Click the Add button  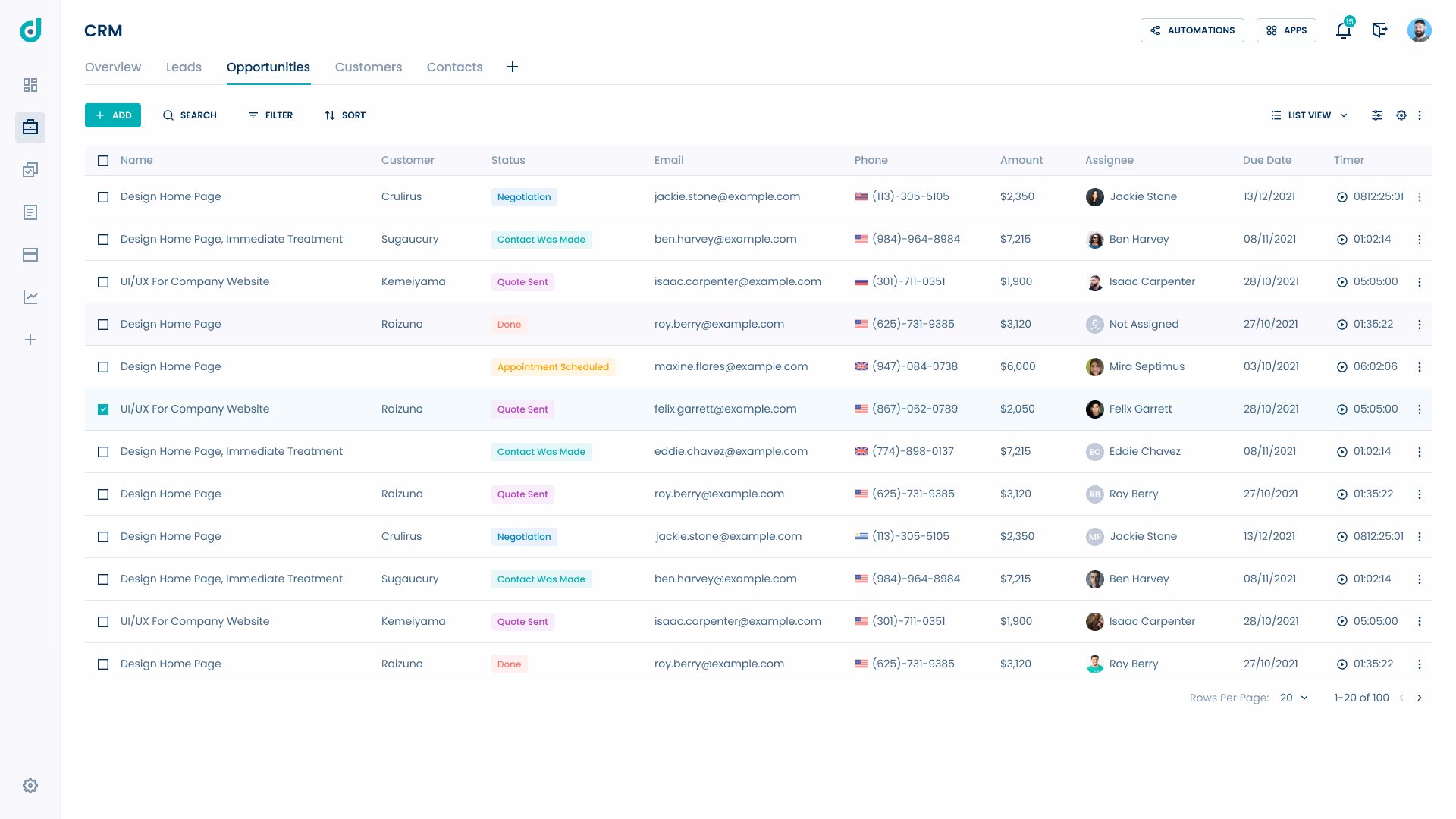pyautogui.click(x=113, y=115)
